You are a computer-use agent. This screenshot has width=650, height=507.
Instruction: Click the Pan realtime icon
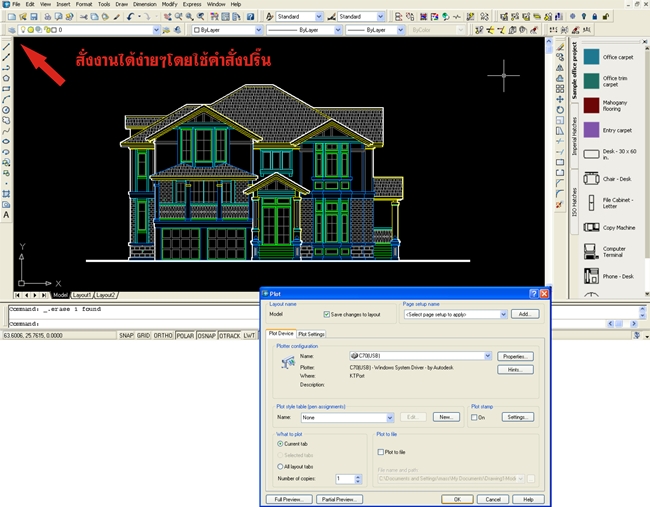pyautogui.click(x=167, y=17)
